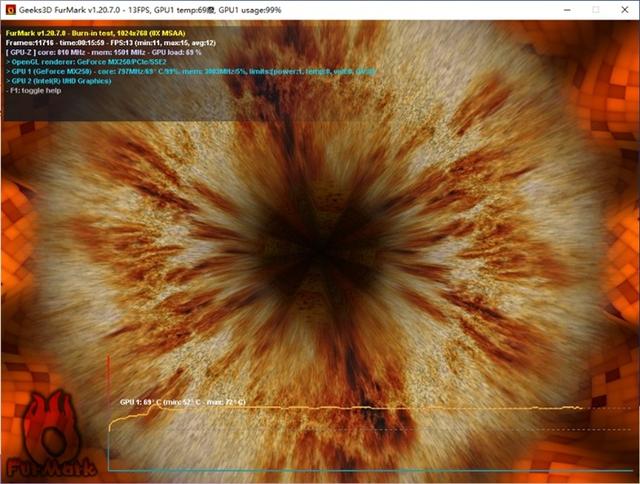Click the 'GPU 1 (GeForce MX250)' info line
Image resolution: width=640 pixels, height=484 pixels.
click(191, 71)
